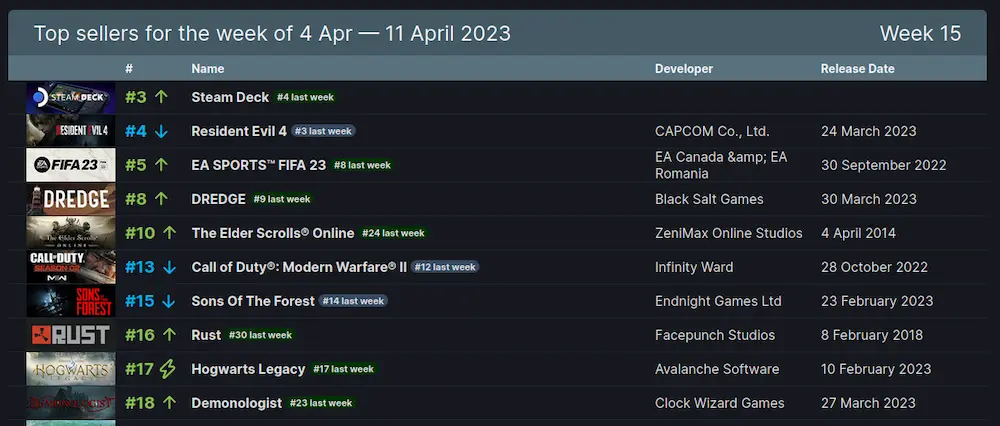The height and width of the screenshot is (426, 1000).
Task: Click the Developer column header
Action: point(684,69)
